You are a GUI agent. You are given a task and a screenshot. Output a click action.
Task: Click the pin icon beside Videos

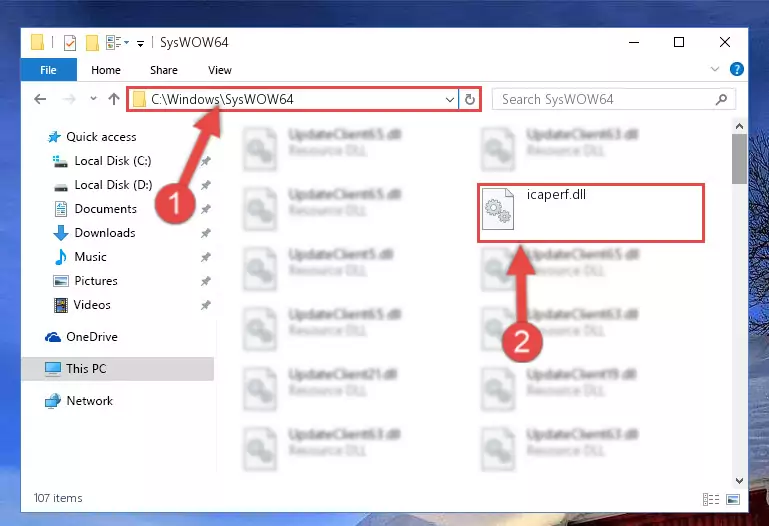pyautogui.click(x=205, y=305)
